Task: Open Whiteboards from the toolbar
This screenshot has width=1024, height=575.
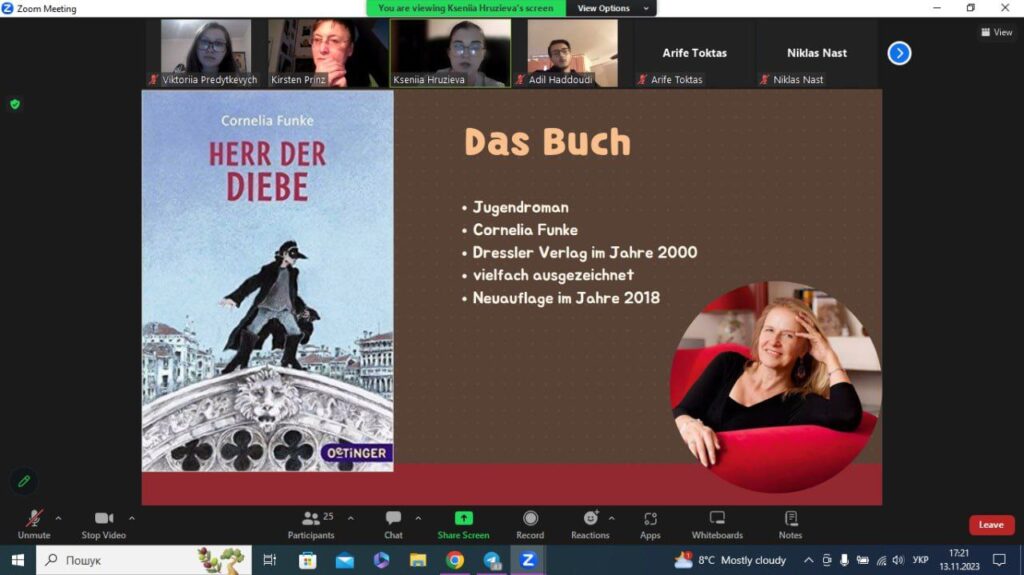Action: pyautogui.click(x=717, y=518)
